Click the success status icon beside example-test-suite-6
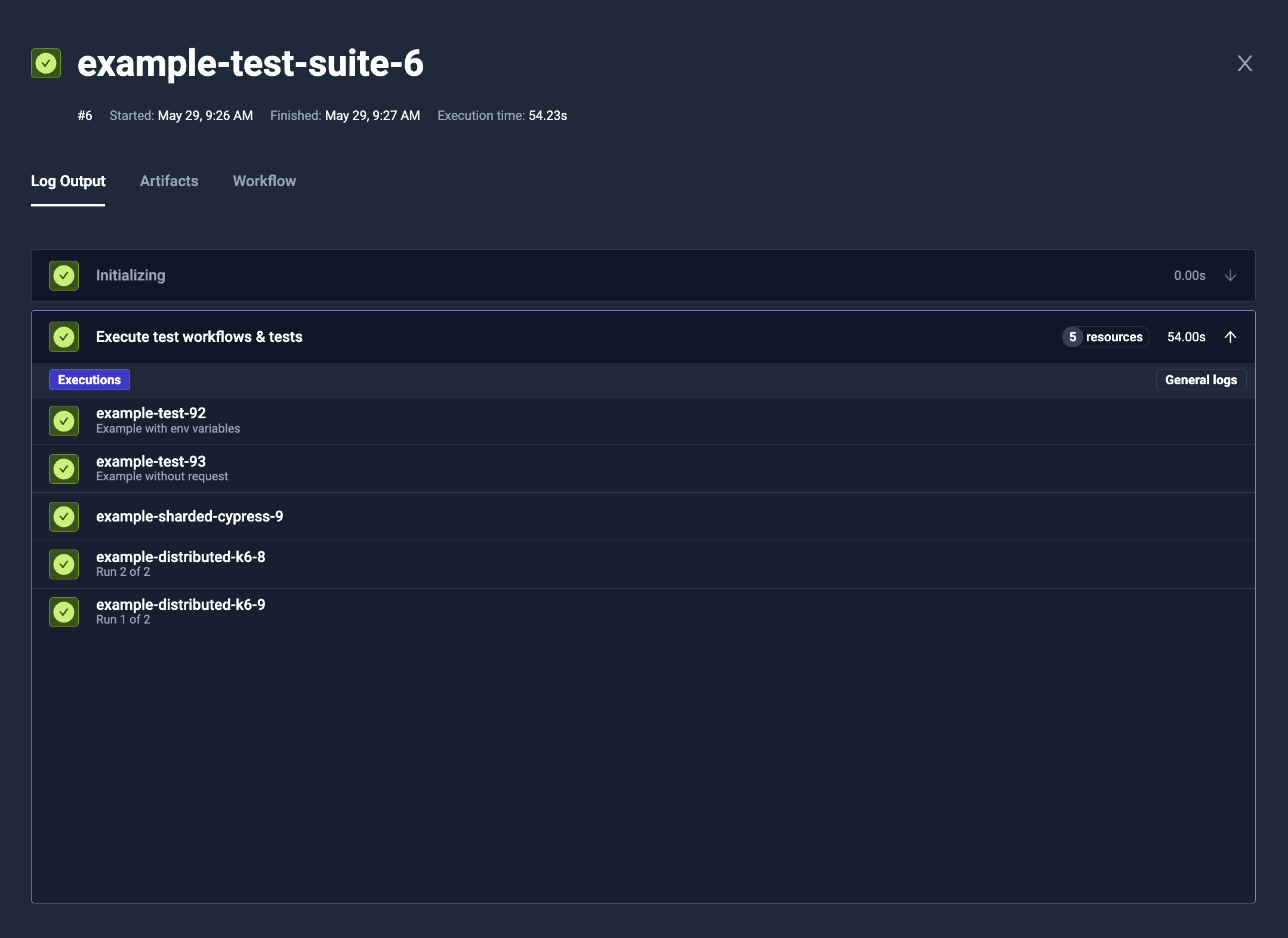 tap(46, 64)
